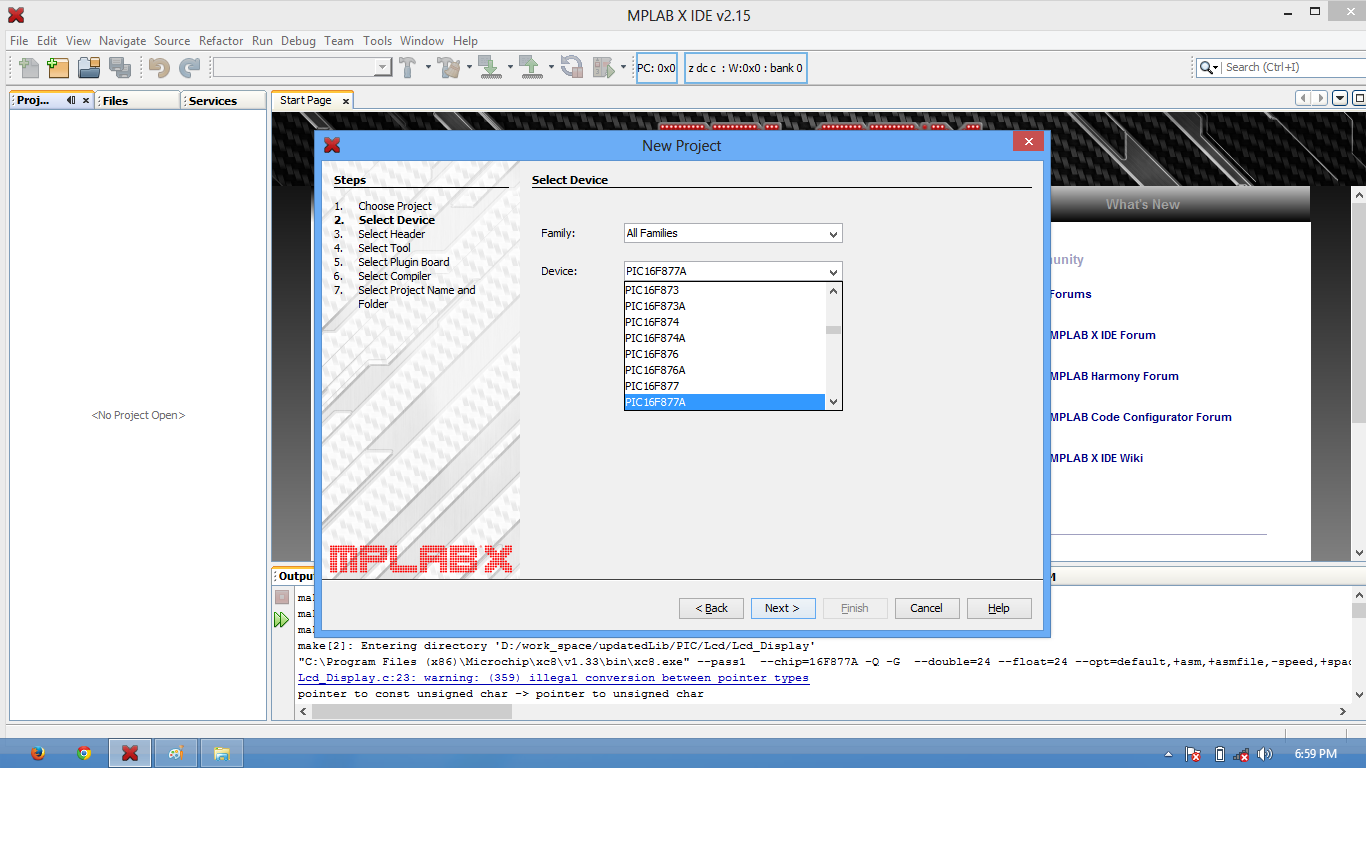Click the Clean and Build hammer-broom icon
This screenshot has width=1366, height=846.
(449, 68)
